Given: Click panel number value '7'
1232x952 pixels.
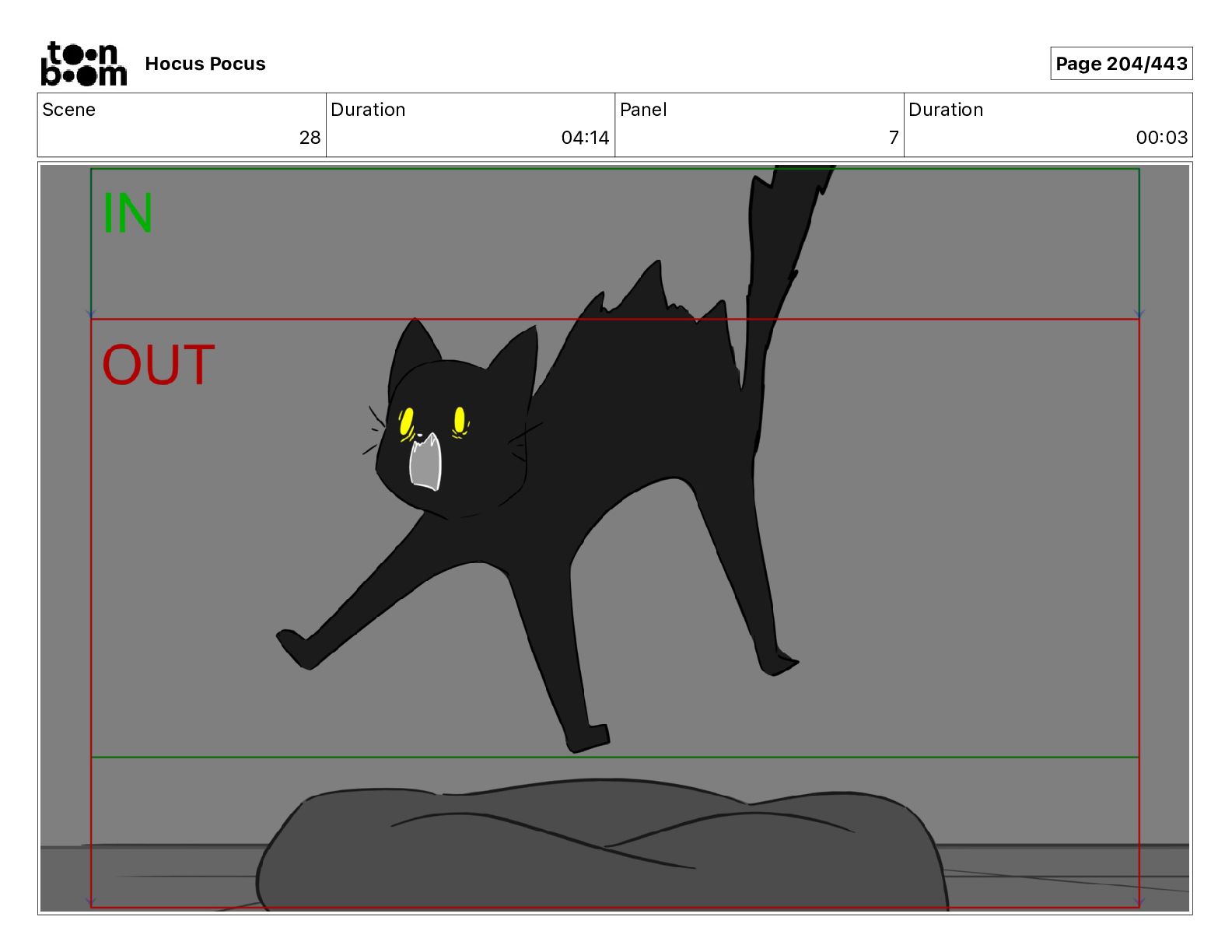Looking at the screenshot, I should pos(894,138).
